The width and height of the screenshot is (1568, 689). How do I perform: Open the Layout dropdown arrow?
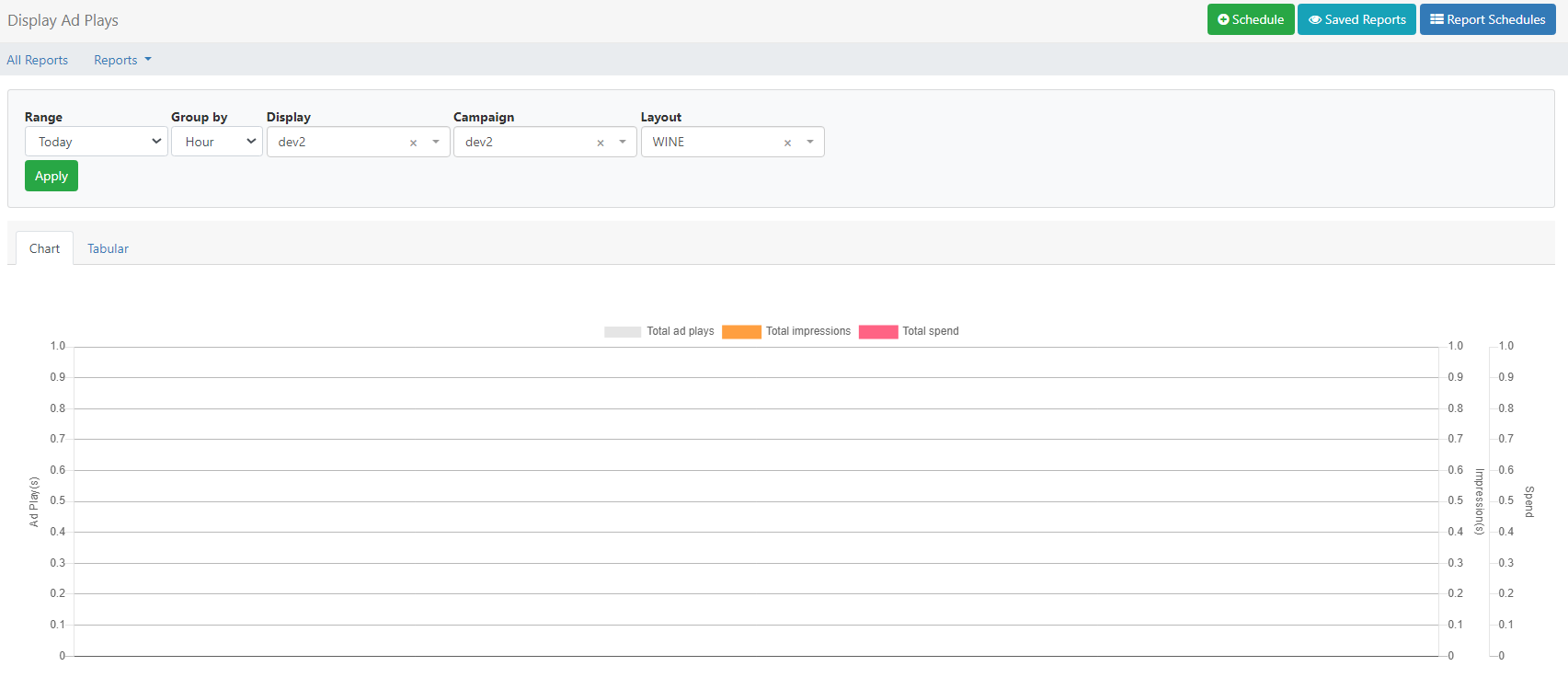point(810,142)
